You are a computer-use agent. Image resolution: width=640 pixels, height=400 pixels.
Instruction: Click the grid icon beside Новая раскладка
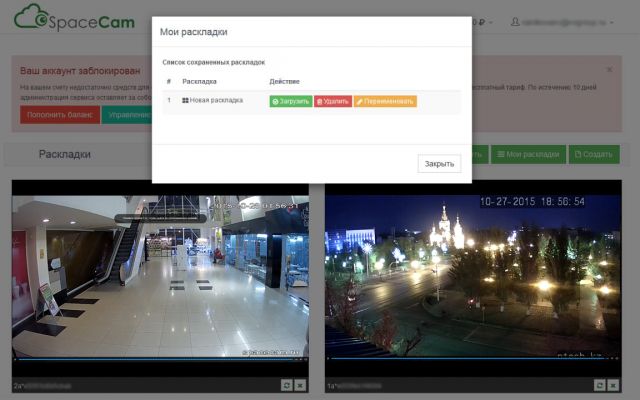(x=186, y=101)
